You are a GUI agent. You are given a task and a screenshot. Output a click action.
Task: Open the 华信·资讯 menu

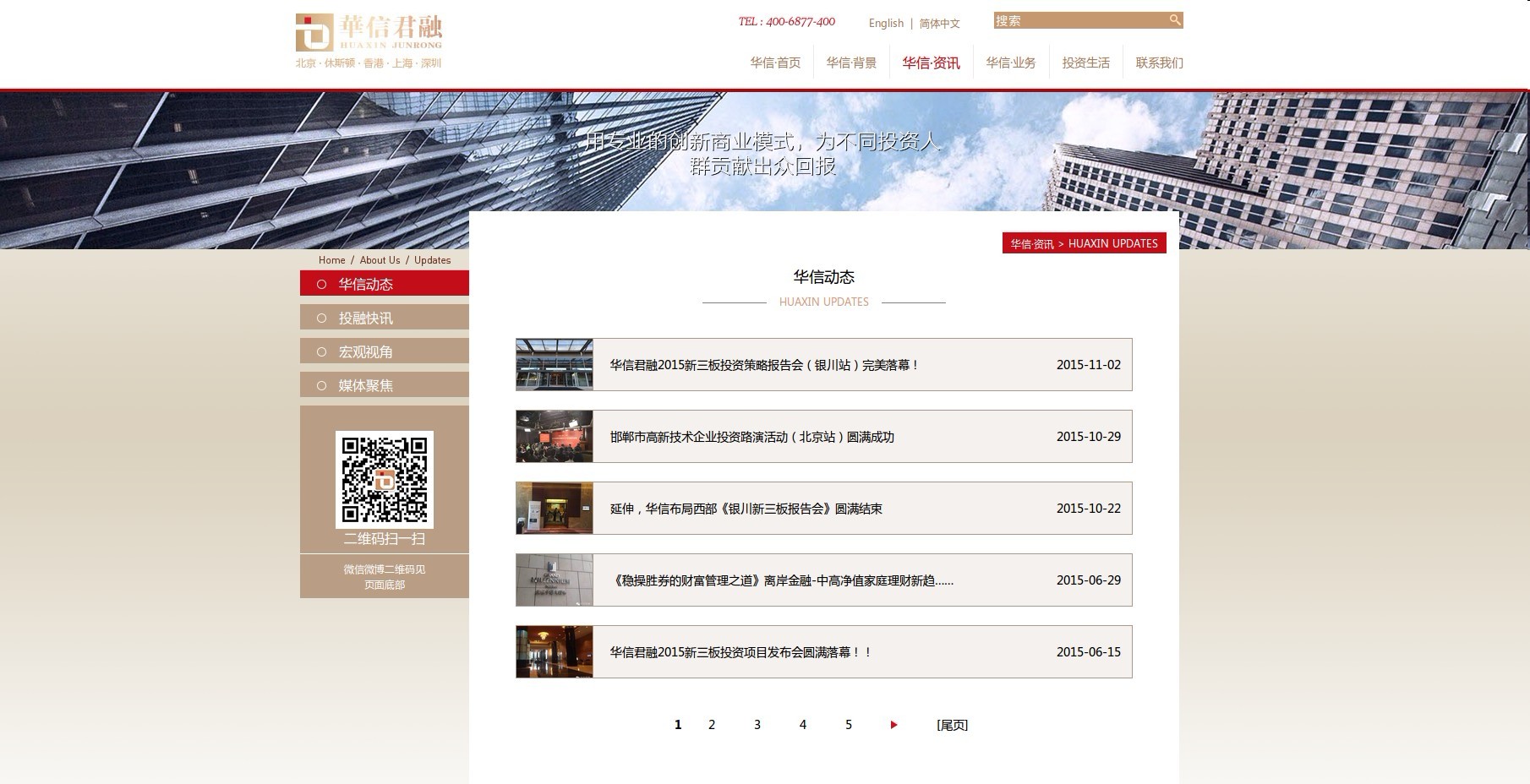click(931, 63)
